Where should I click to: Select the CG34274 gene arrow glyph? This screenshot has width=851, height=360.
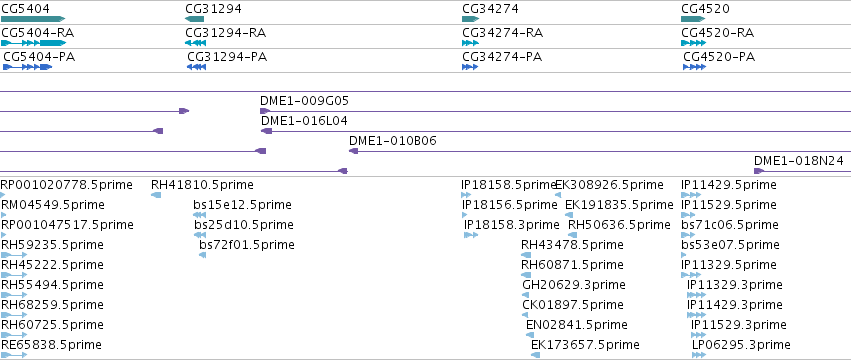pyautogui.click(x=471, y=19)
